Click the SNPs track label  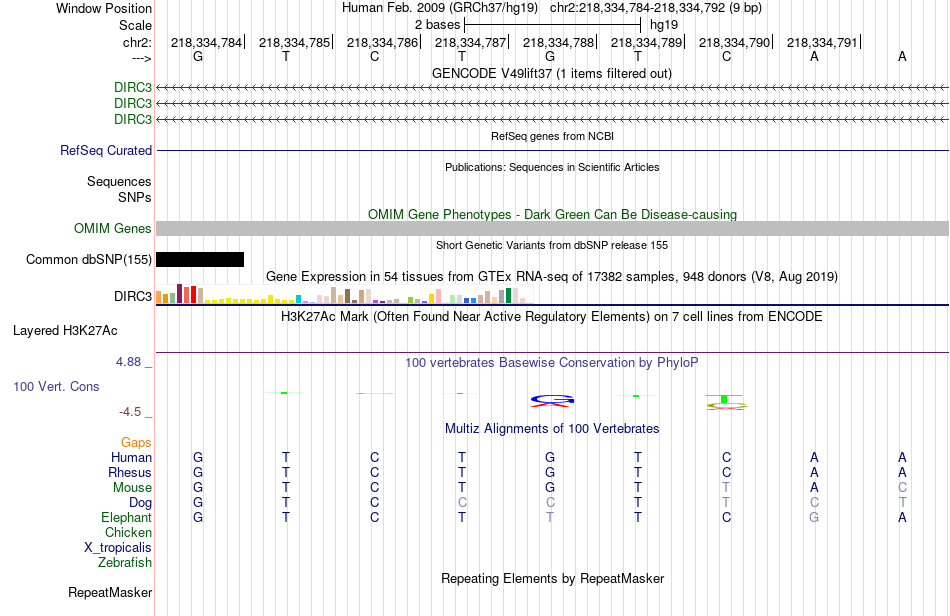[135, 197]
